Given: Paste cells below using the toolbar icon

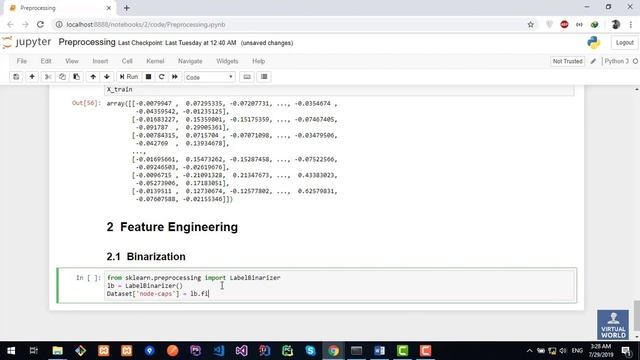Looking at the screenshot, I should point(76,77).
